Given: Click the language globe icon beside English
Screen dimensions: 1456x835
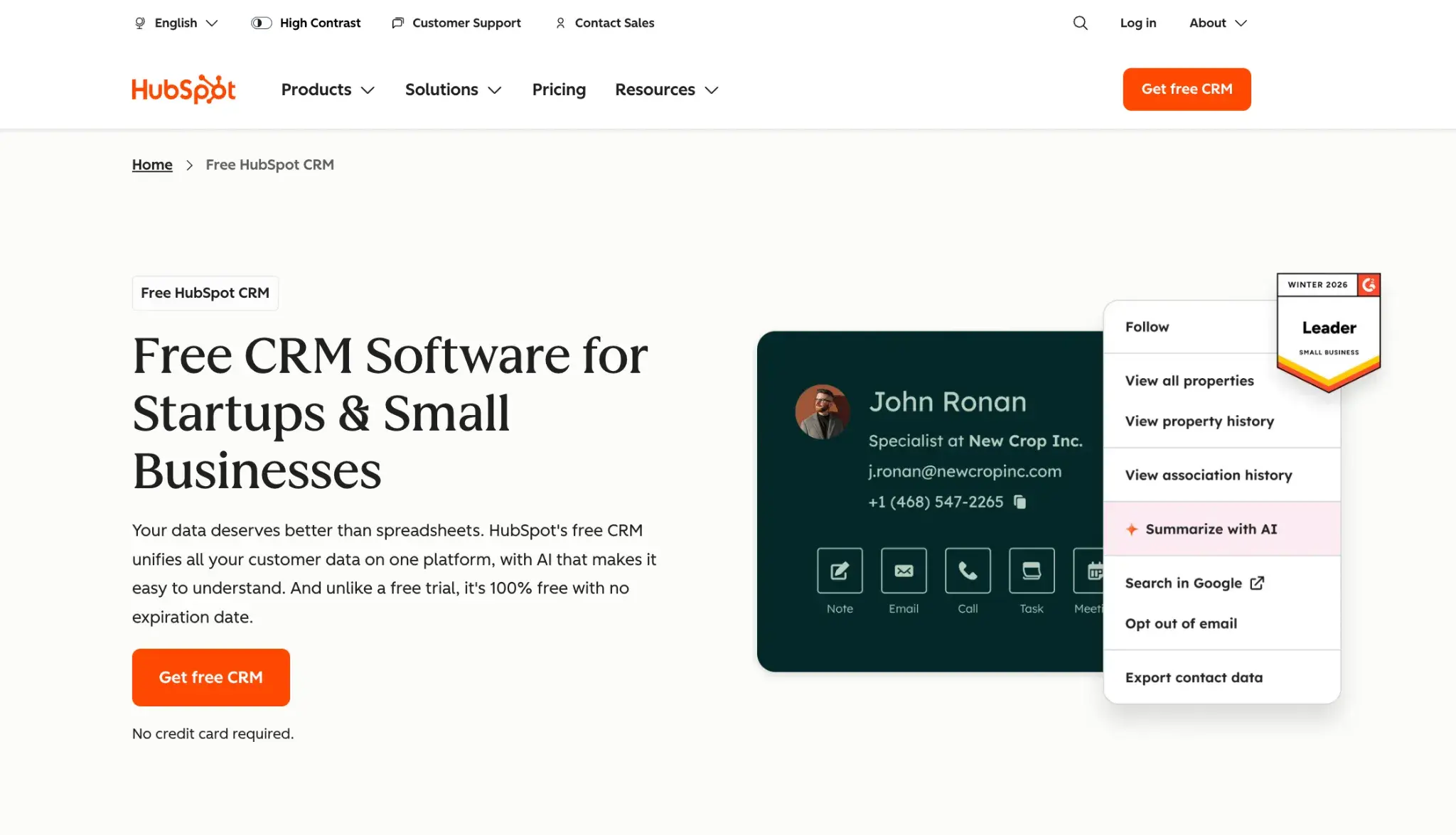Looking at the screenshot, I should click(x=140, y=23).
